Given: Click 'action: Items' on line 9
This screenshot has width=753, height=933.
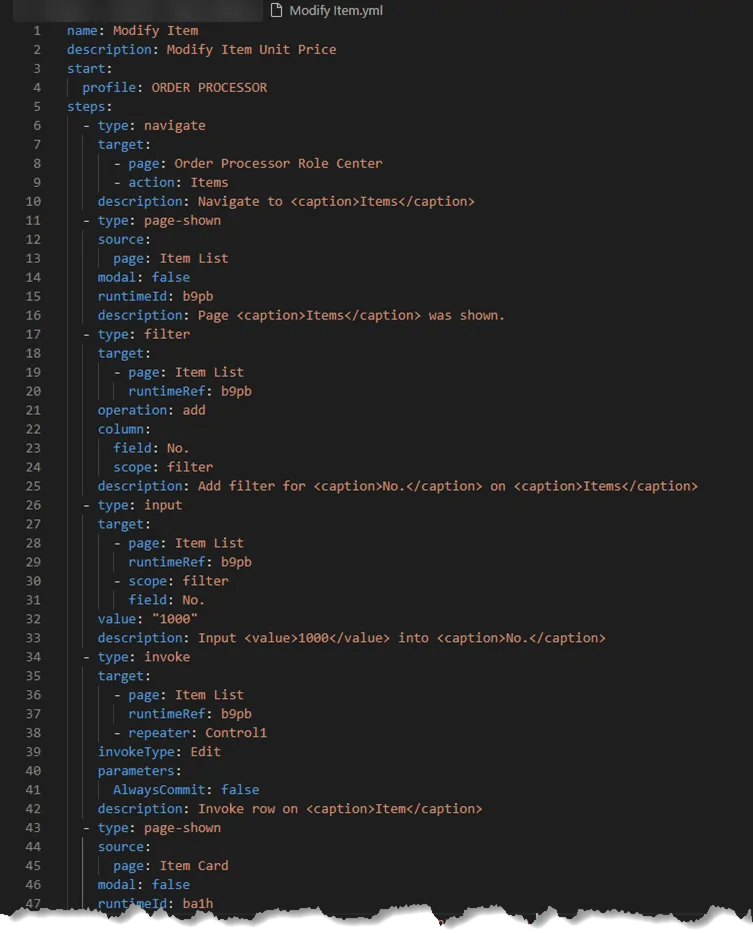Looking at the screenshot, I should 178,182.
